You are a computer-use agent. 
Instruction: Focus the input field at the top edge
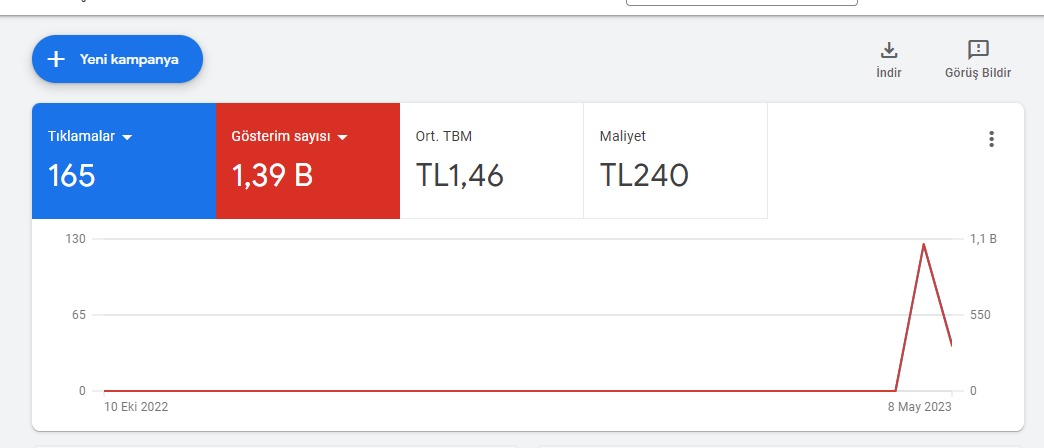(x=742, y=3)
